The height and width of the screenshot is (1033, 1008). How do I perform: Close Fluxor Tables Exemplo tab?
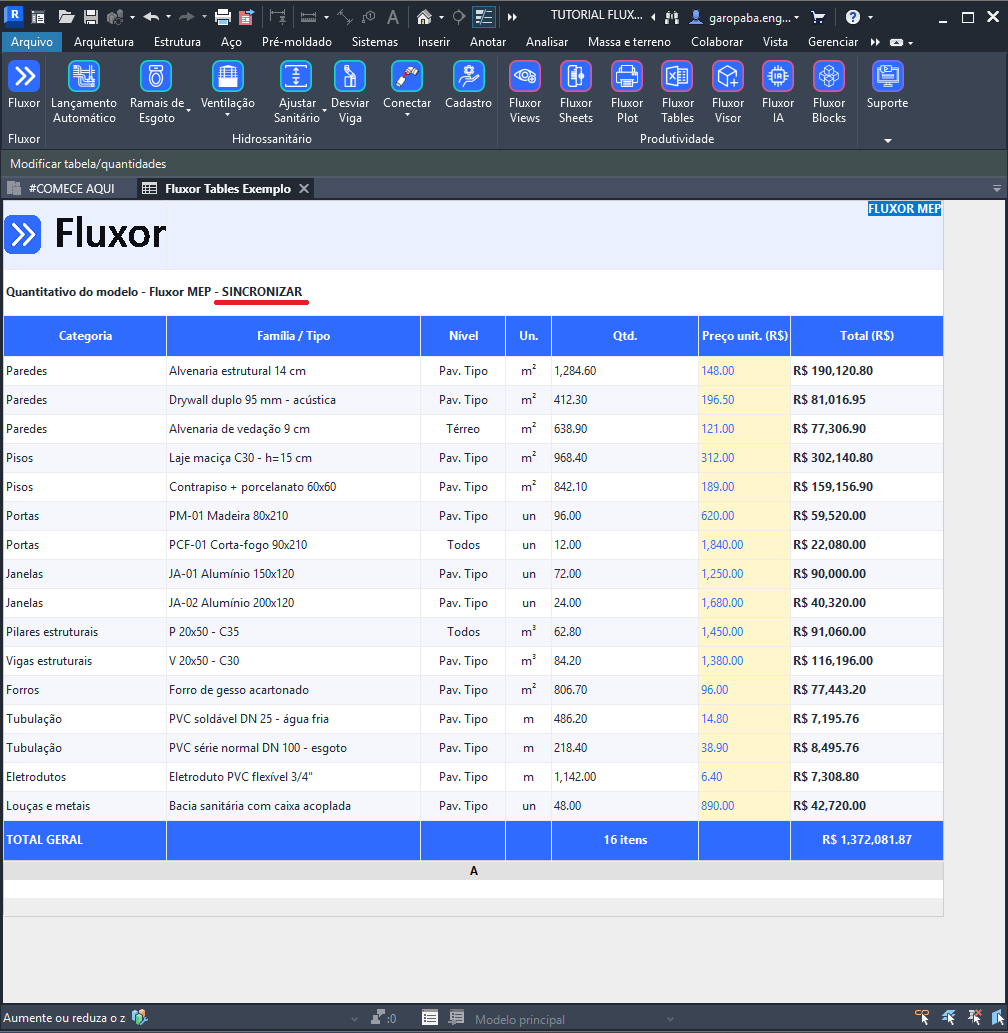click(x=304, y=188)
